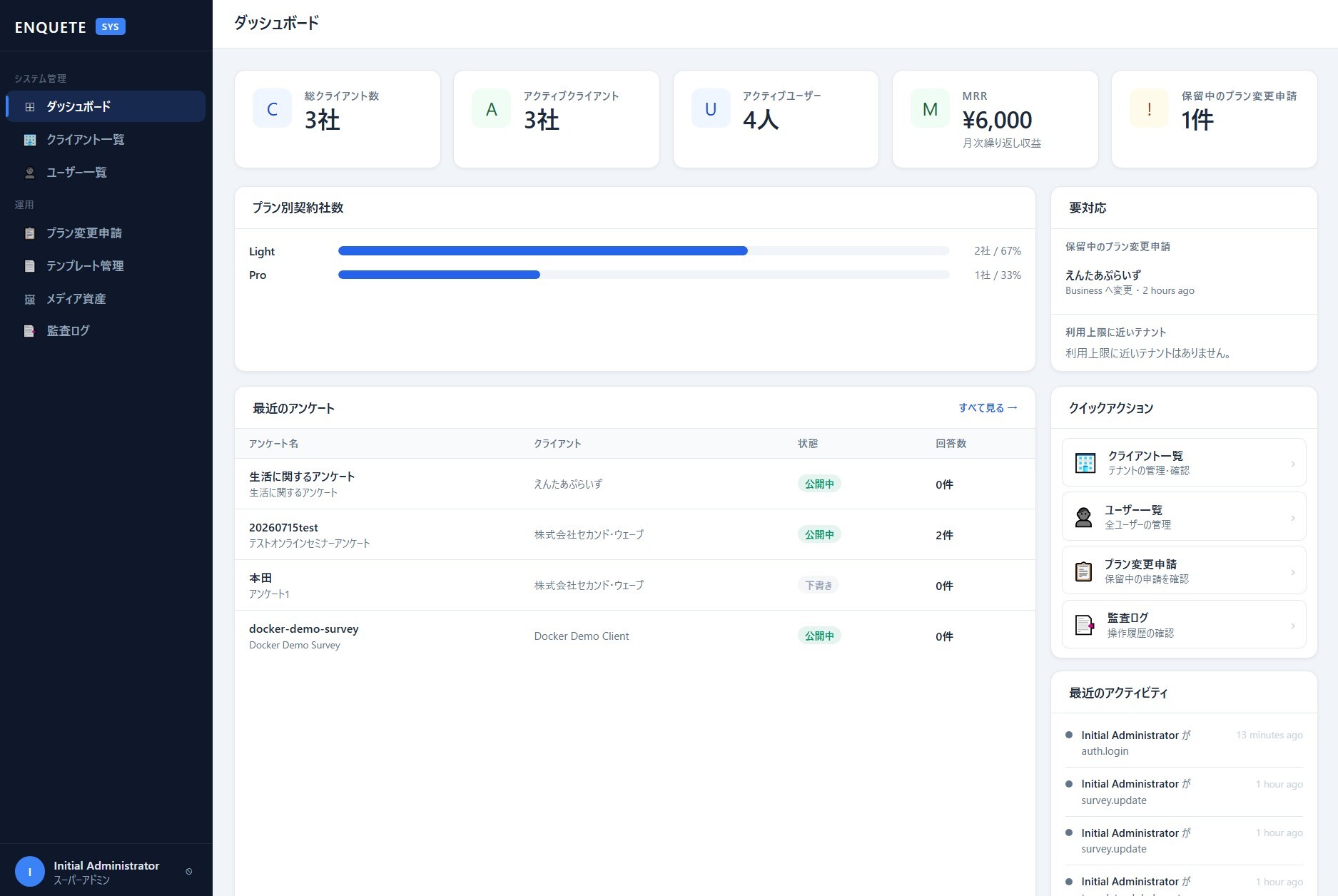Click the テンプレート管理 document icon in sidebar
1338x896 pixels.
[30, 266]
